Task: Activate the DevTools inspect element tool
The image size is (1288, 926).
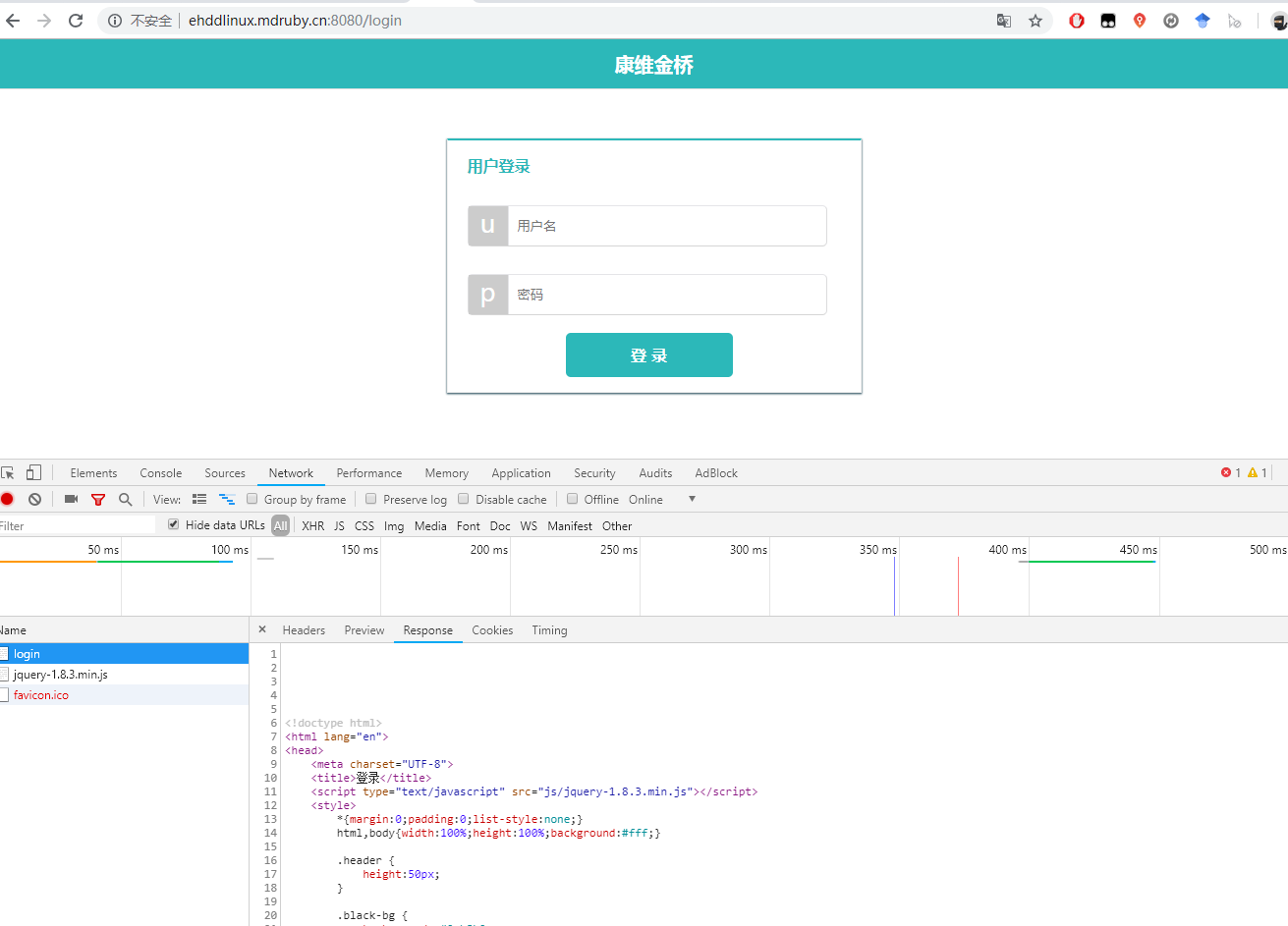Action: point(8,472)
